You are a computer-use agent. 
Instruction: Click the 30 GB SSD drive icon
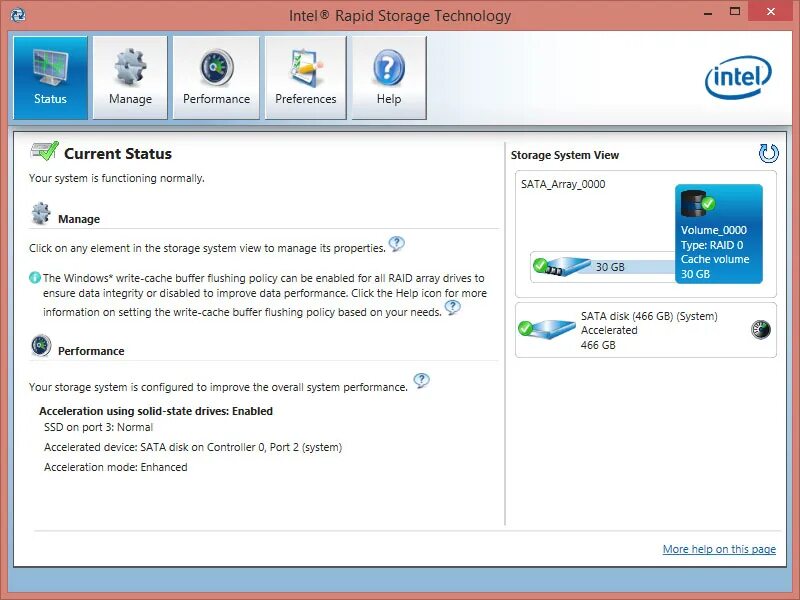(561, 266)
